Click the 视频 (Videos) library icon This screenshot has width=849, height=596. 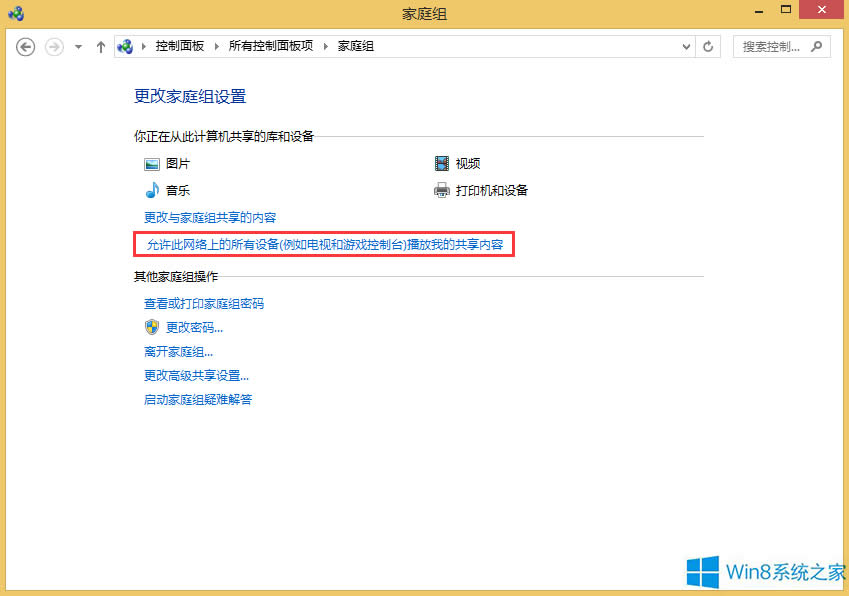point(441,163)
